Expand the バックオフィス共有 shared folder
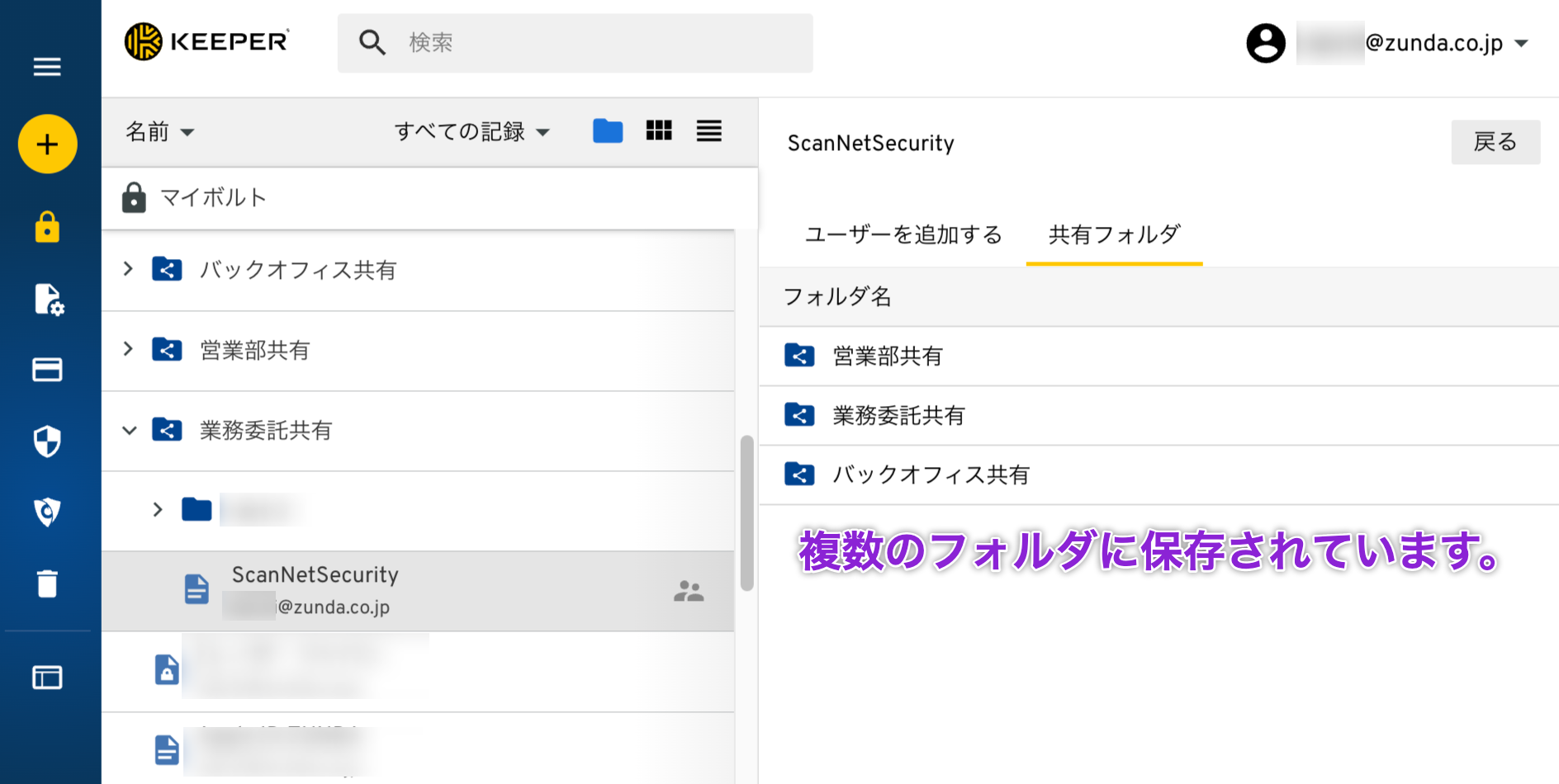Image resolution: width=1559 pixels, height=784 pixels. 129,269
